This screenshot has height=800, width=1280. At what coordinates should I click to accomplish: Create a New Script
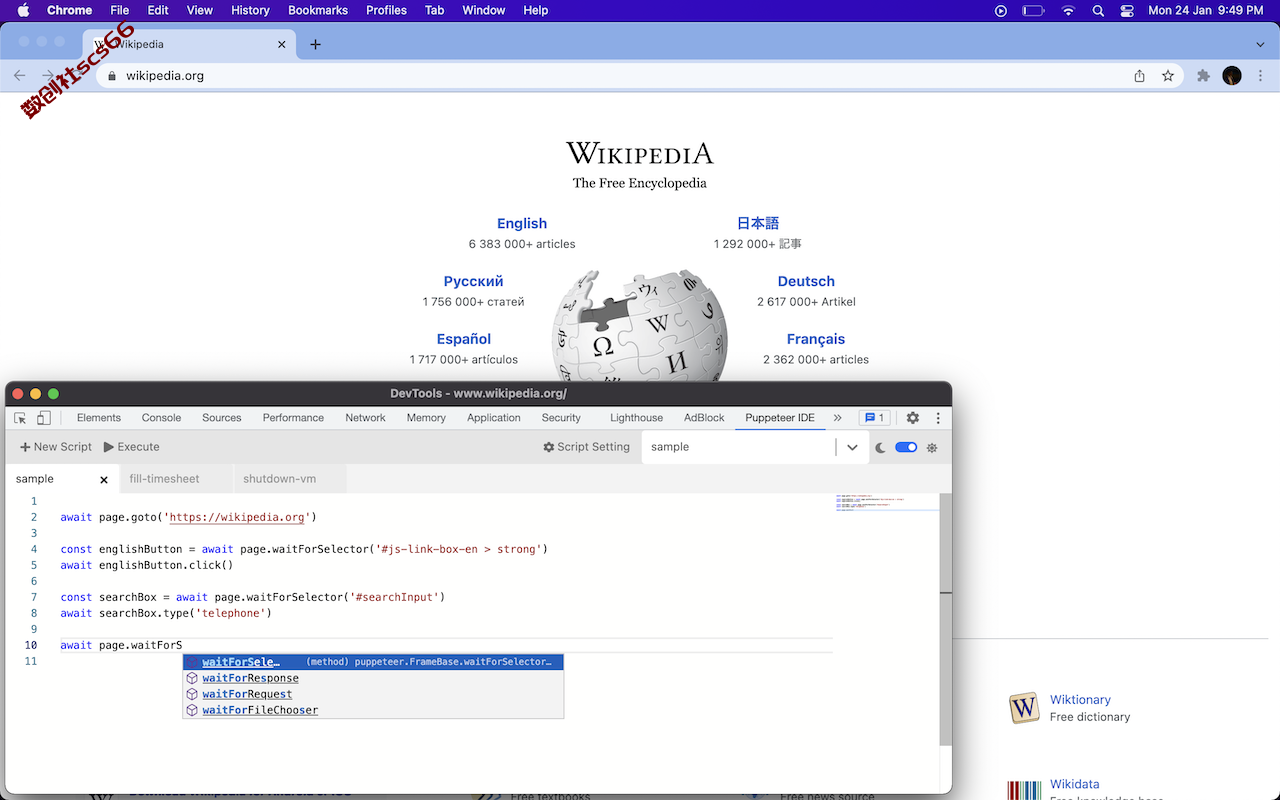56,447
